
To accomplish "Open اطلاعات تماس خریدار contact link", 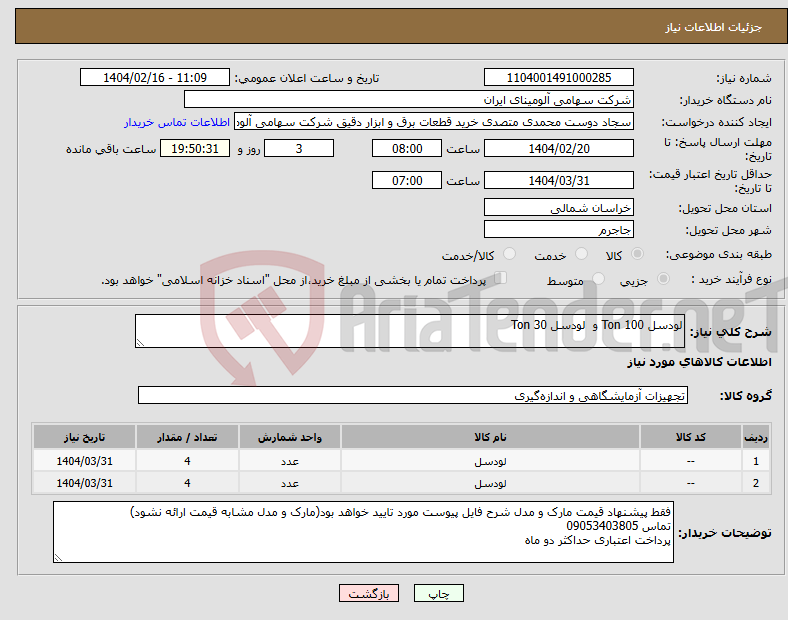I will point(177,122).
